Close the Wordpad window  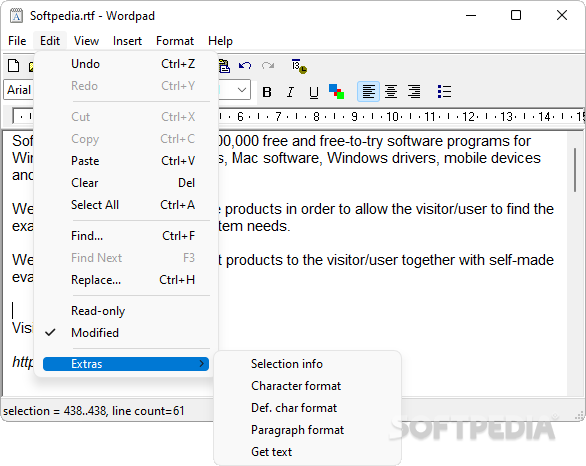tap(562, 15)
